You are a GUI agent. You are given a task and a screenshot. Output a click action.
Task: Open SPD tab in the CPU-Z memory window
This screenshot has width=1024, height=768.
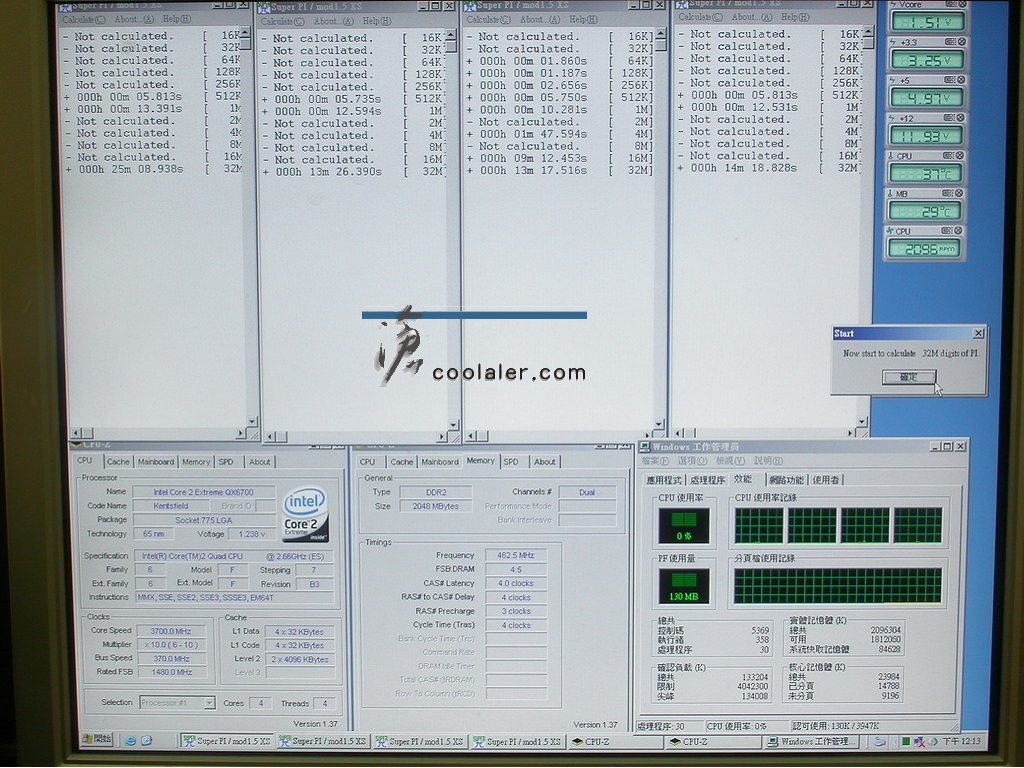coord(511,462)
